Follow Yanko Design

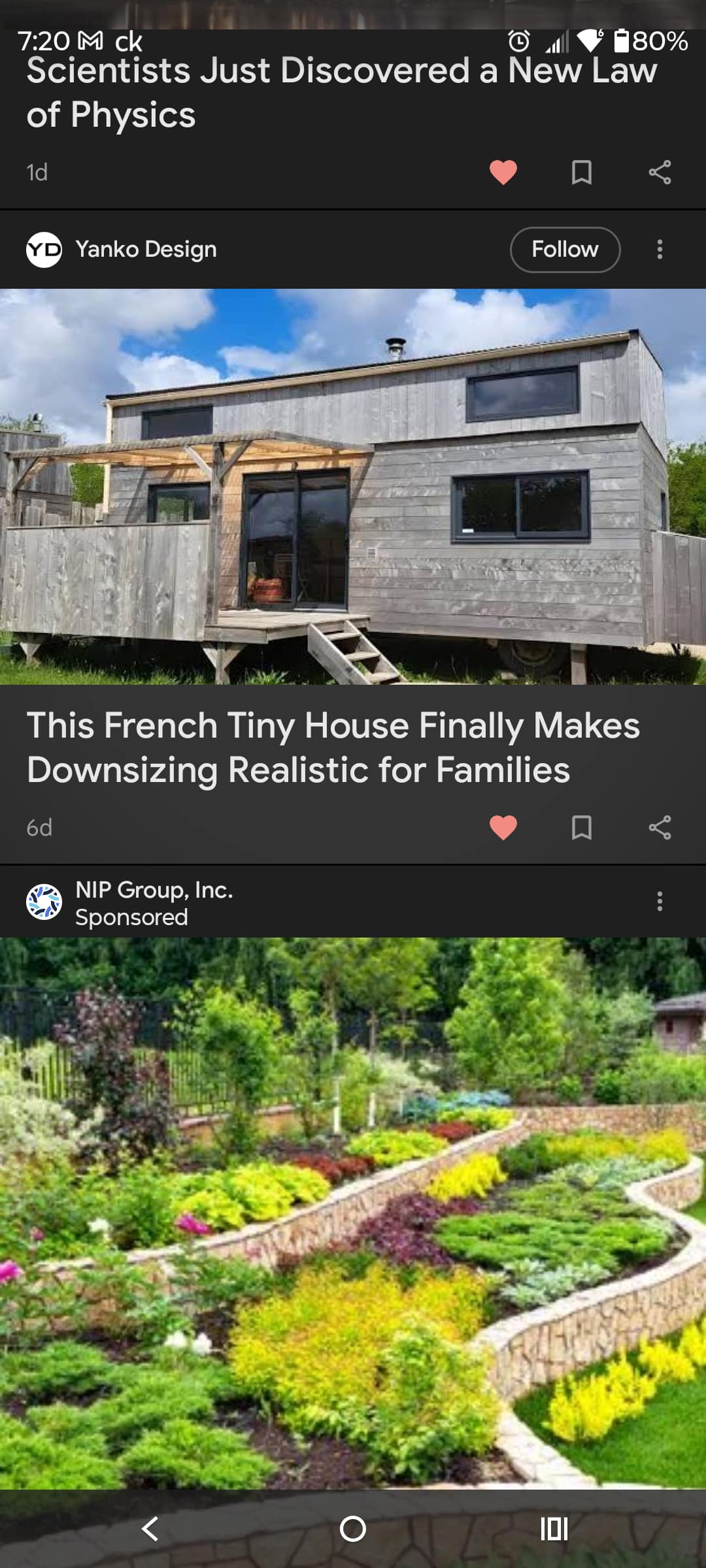[x=565, y=250]
